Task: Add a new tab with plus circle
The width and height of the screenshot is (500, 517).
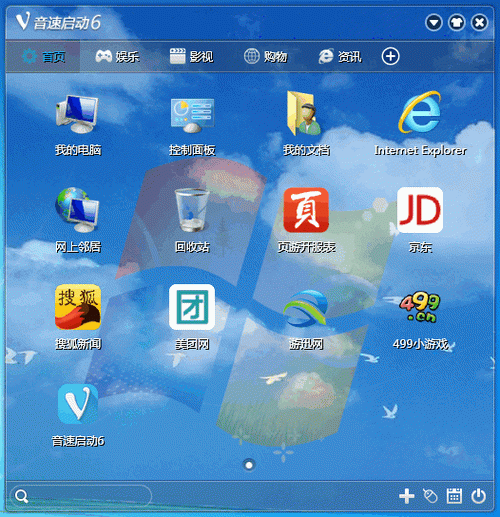Action: coord(390,56)
